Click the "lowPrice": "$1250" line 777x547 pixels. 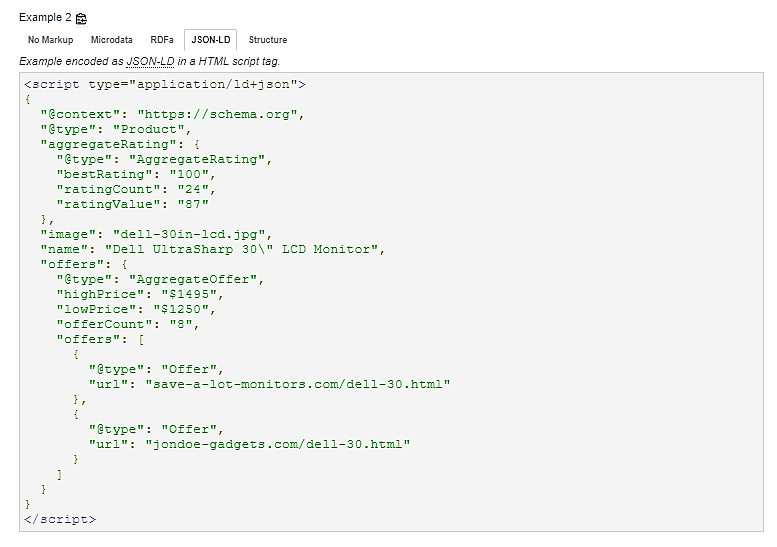click(136, 309)
